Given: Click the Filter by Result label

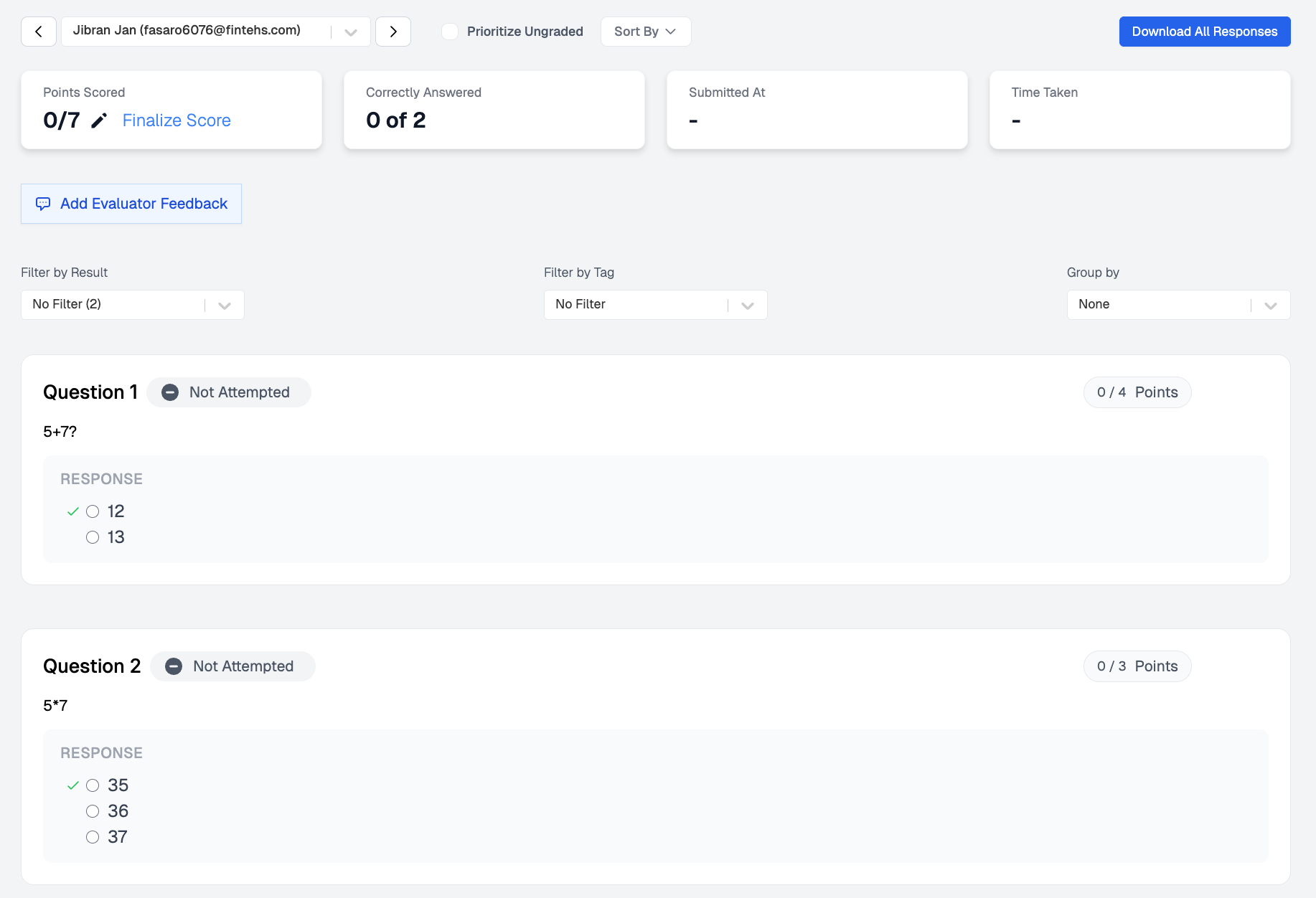Looking at the screenshot, I should 65,273.
